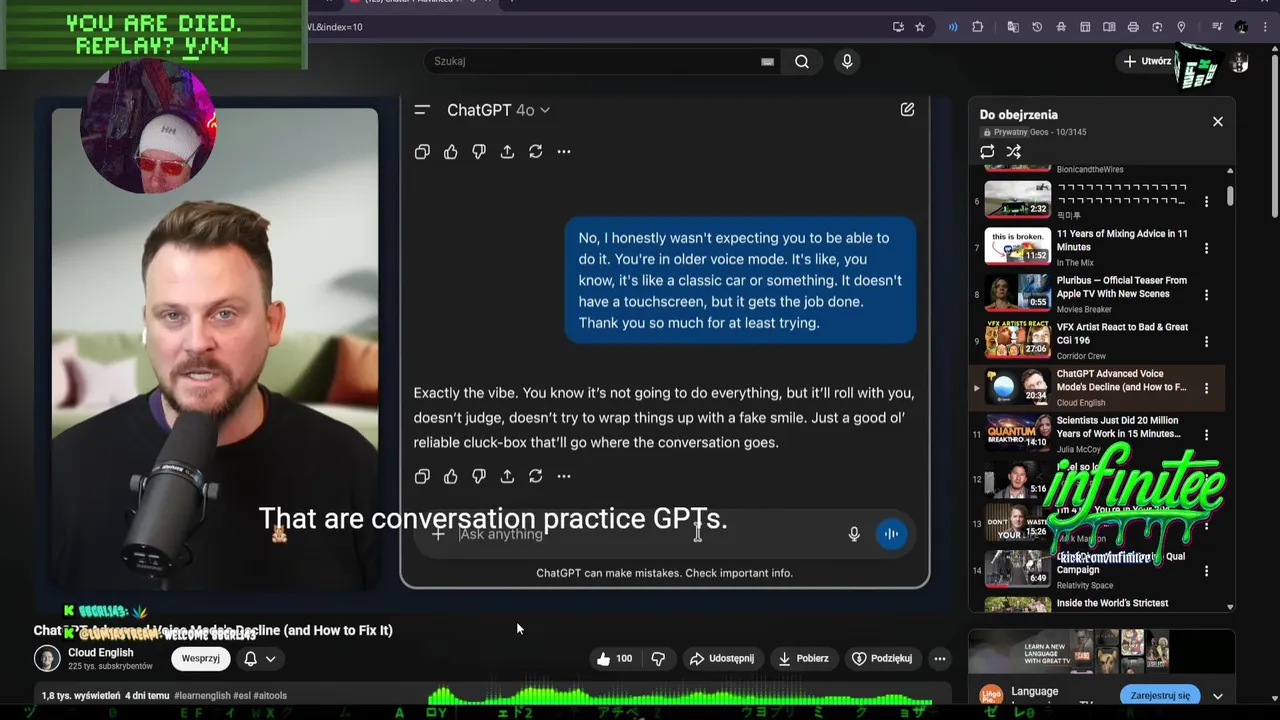The width and height of the screenshot is (1280, 720).
Task: Thumbs down the 'Exactly the vibe' ChatGPT reply
Action: [478, 476]
